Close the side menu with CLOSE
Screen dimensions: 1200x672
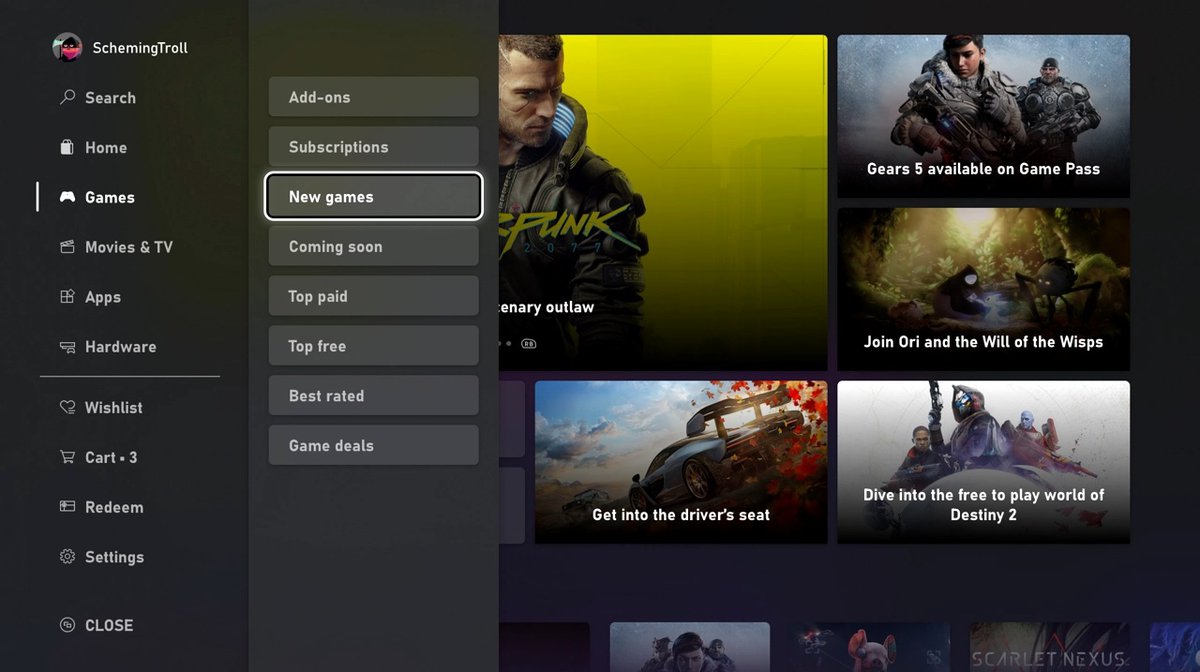click(x=97, y=625)
